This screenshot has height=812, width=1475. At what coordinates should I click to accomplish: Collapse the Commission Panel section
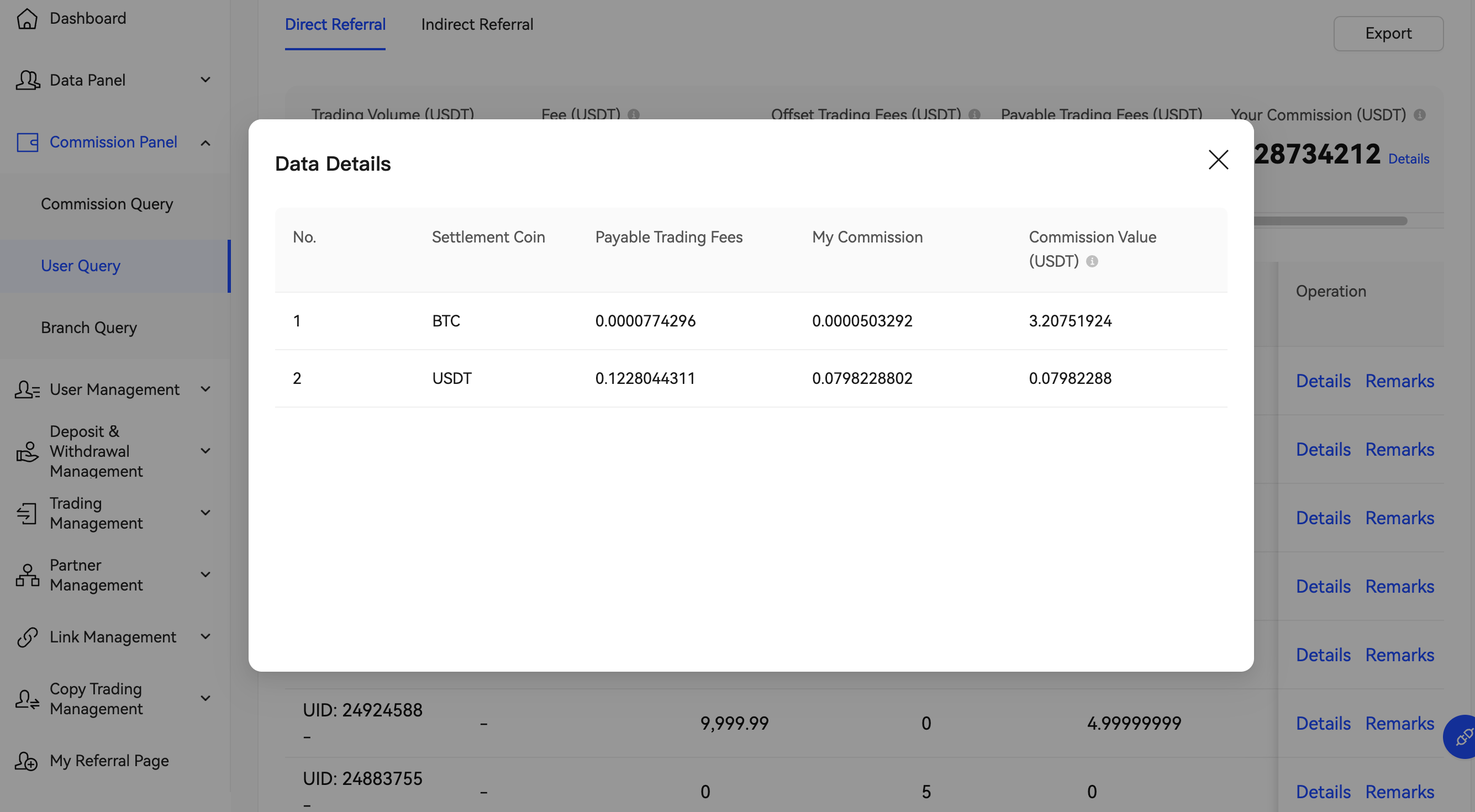206,143
